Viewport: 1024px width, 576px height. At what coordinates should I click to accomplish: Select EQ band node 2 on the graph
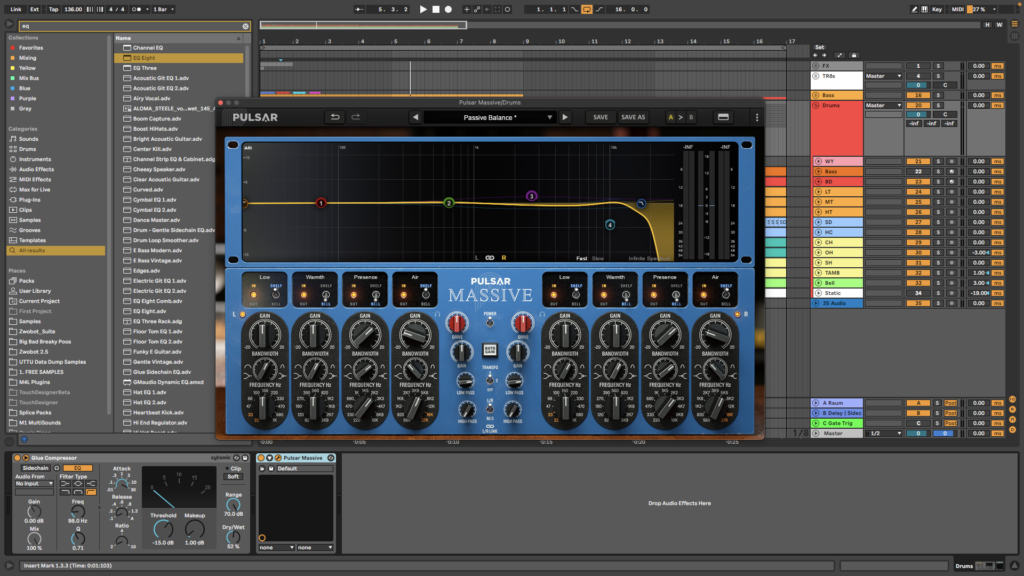pos(449,203)
